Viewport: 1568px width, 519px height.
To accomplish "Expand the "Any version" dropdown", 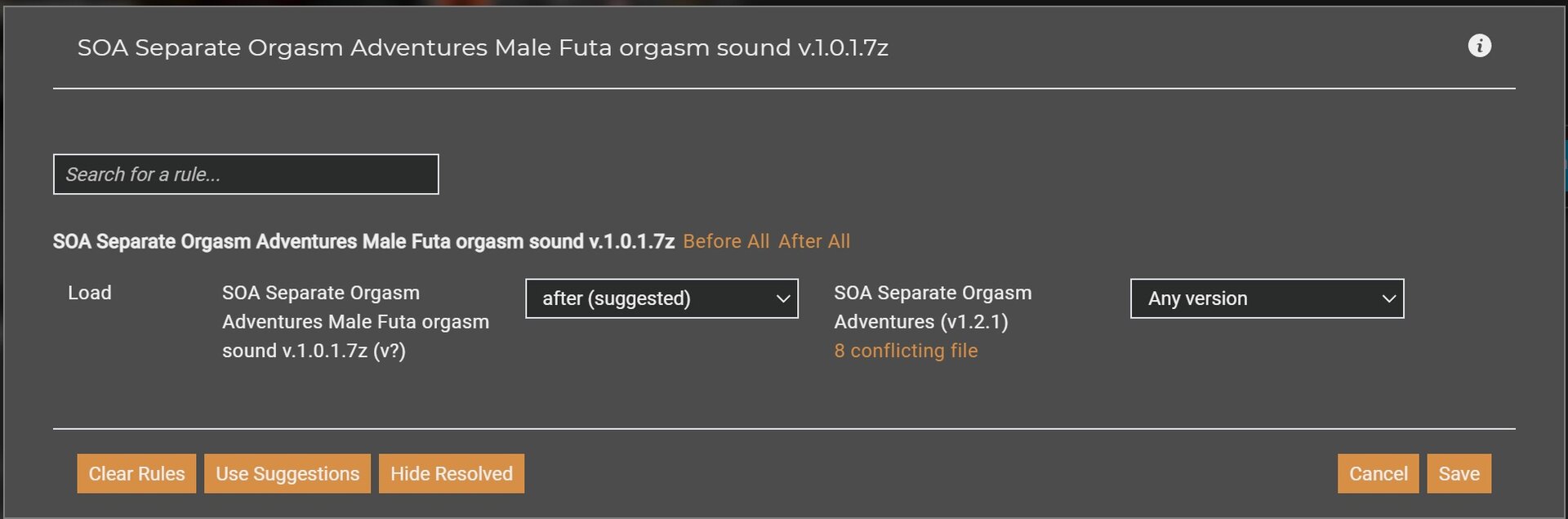I will point(1266,298).
